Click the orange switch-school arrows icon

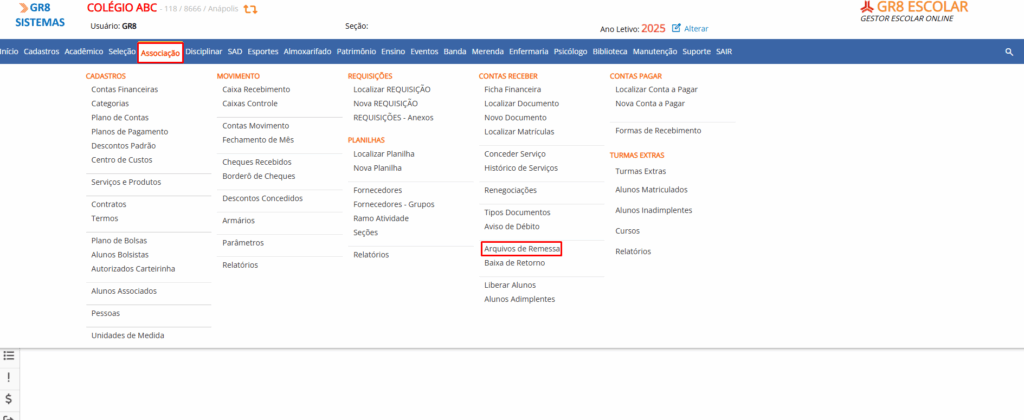tap(250, 9)
